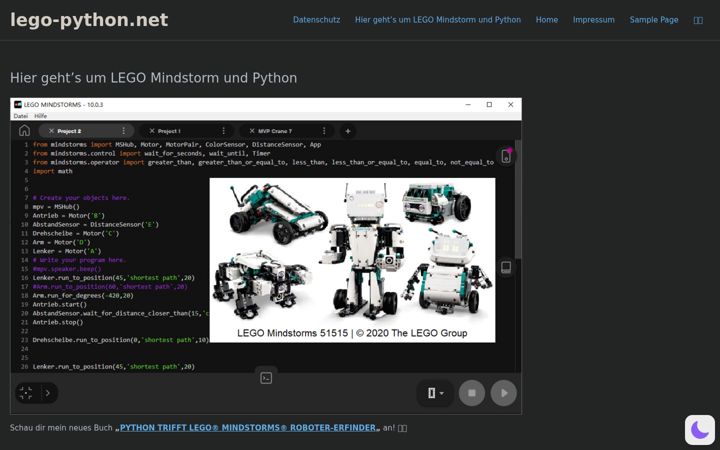
Task: Open the console terminal icon
Action: click(266, 378)
